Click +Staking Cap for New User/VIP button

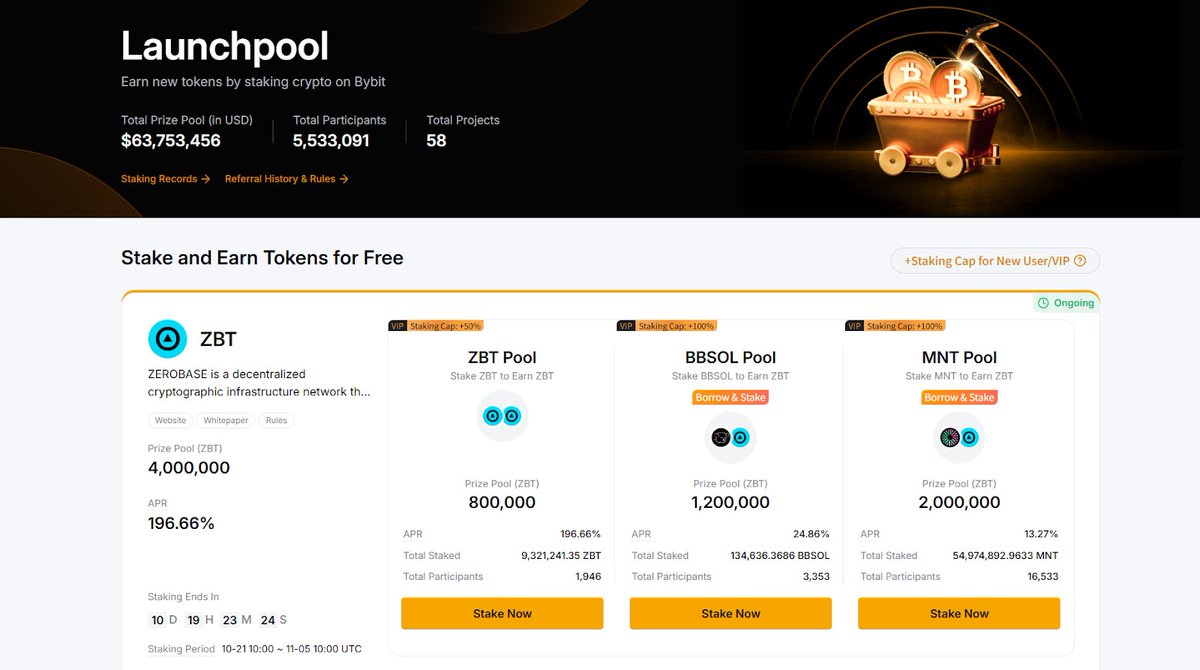coord(994,261)
